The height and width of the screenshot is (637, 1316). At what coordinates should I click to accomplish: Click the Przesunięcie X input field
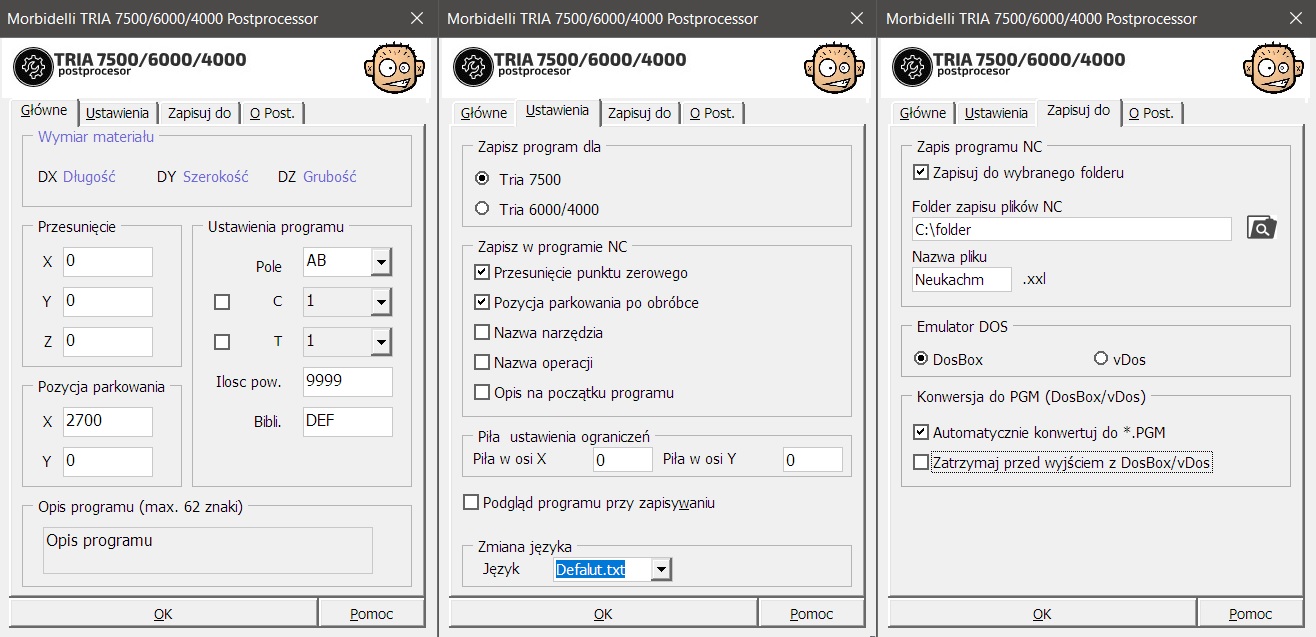tap(108, 262)
